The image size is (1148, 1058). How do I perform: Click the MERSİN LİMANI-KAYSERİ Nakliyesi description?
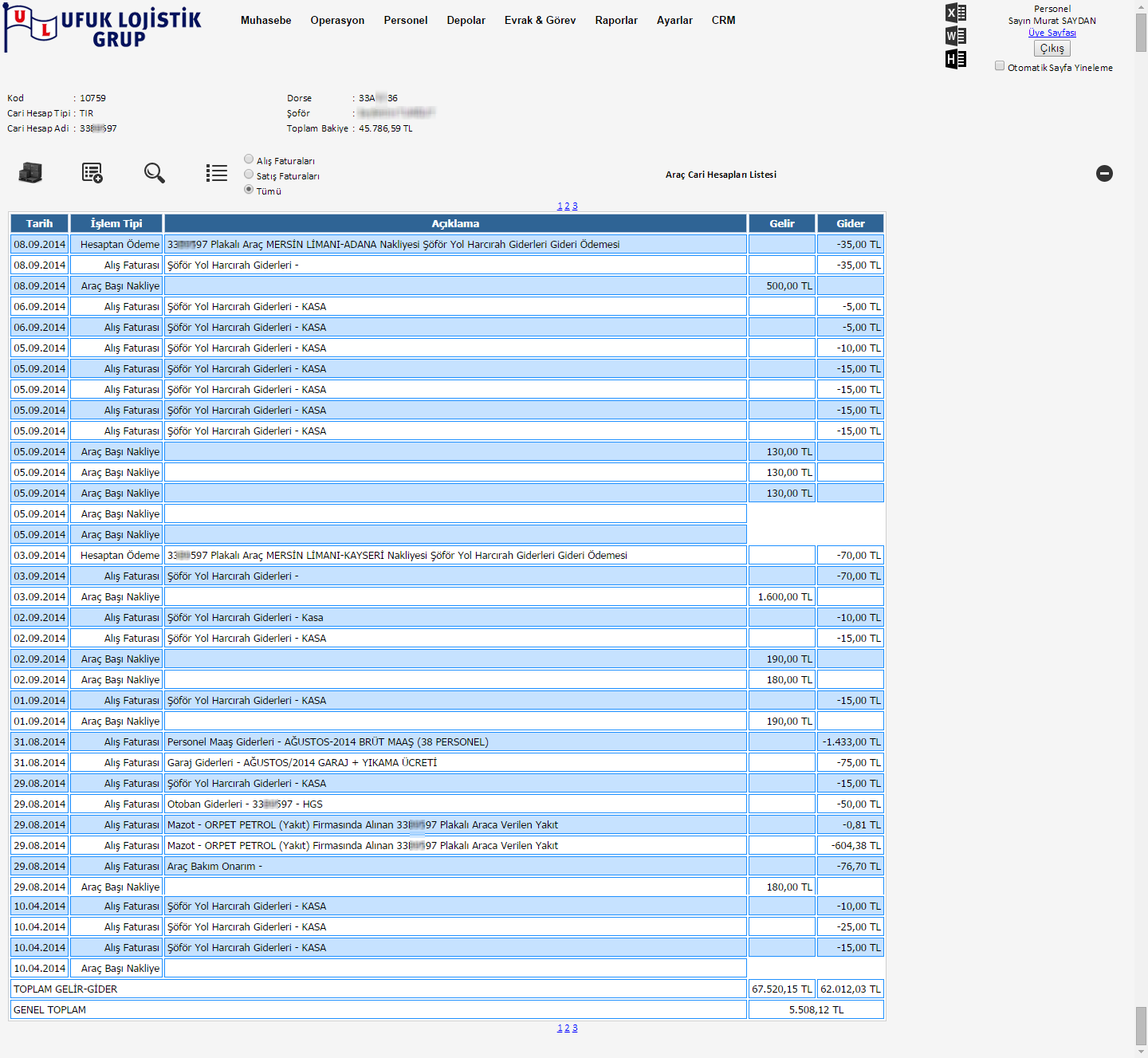[x=455, y=555]
